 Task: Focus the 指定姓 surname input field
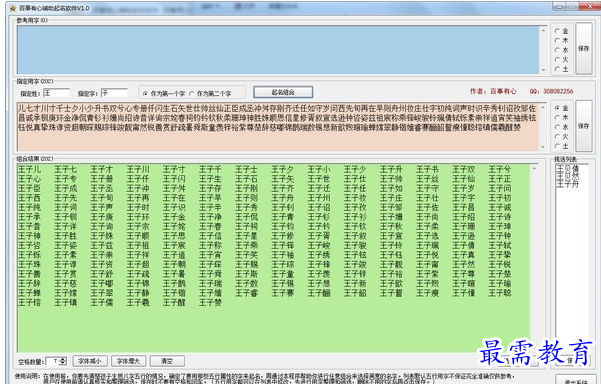coord(56,93)
